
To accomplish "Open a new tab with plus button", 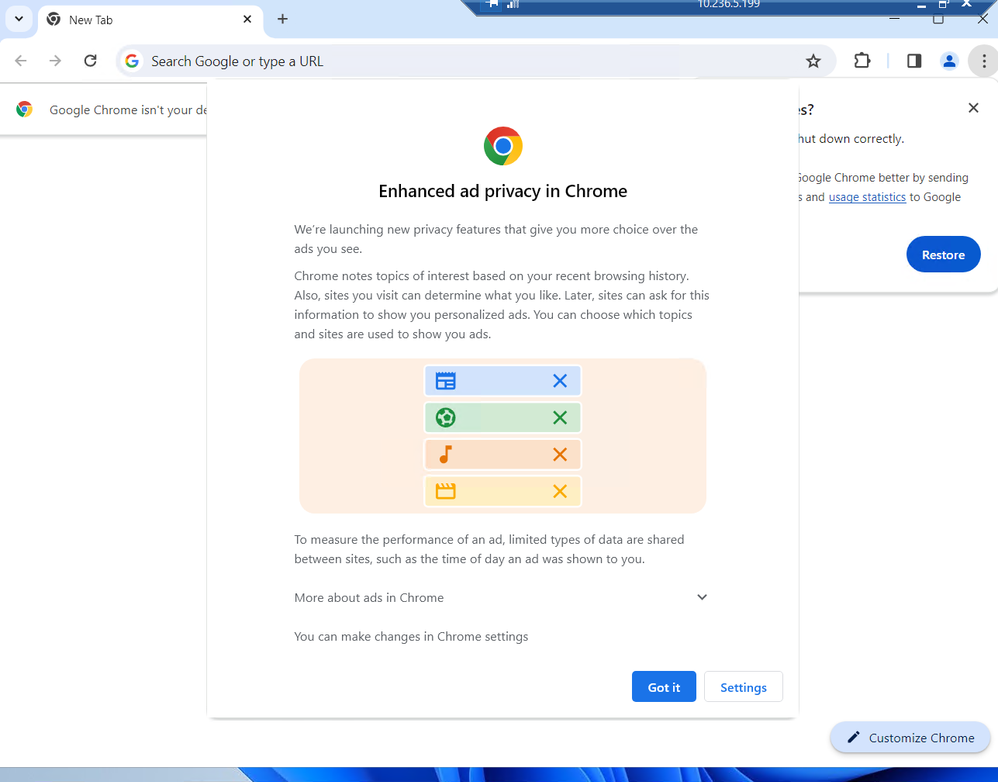I will click(x=283, y=19).
